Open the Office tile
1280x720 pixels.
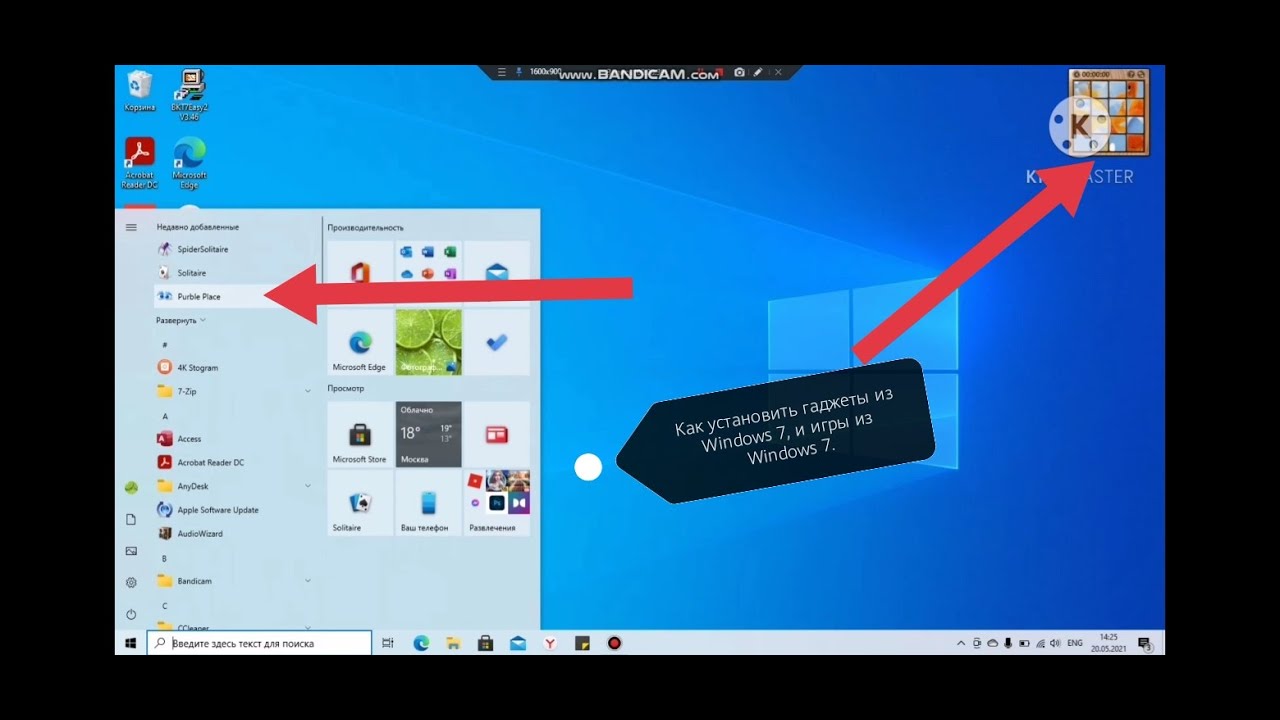pyautogui.click(x=360, y=273)
